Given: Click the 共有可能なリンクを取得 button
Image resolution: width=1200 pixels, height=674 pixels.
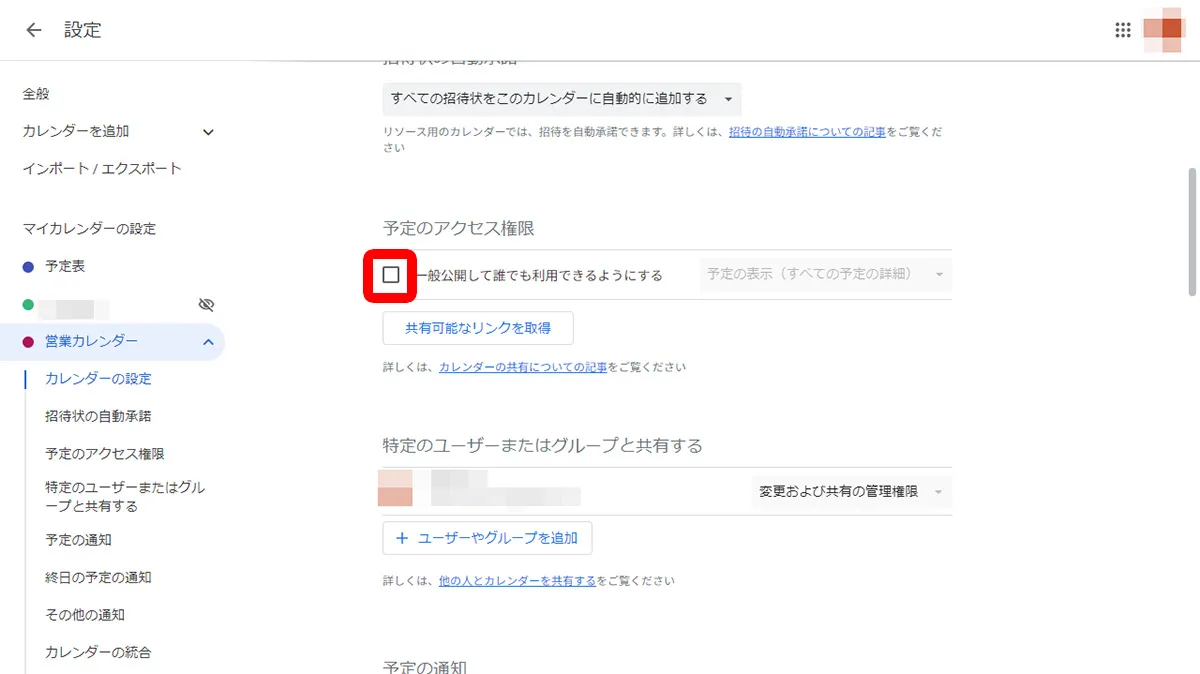Looking at the screenshot, I should [477, 327].
